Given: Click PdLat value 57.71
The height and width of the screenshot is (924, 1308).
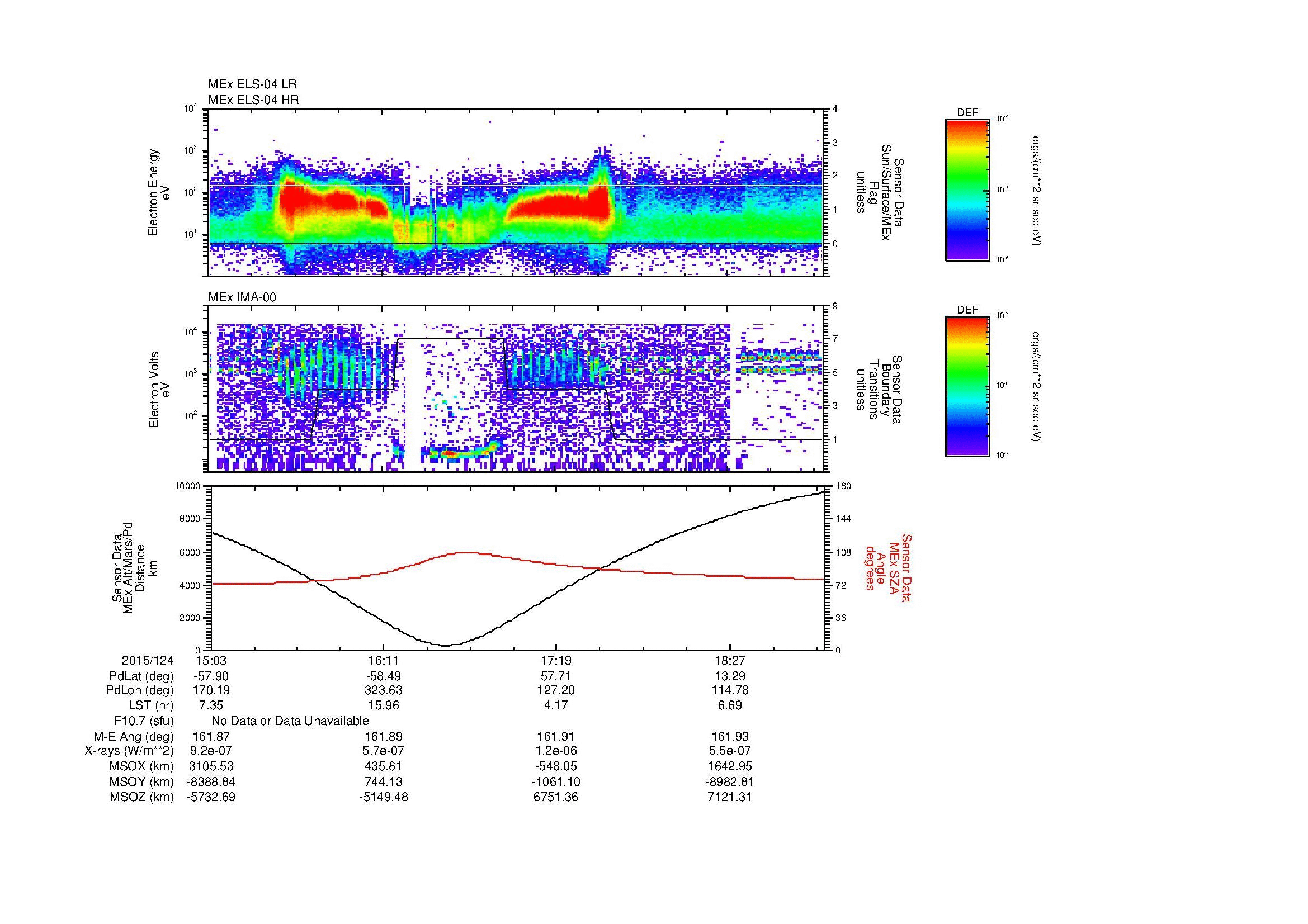Looking at the screenshot, I should click(556, 676).
